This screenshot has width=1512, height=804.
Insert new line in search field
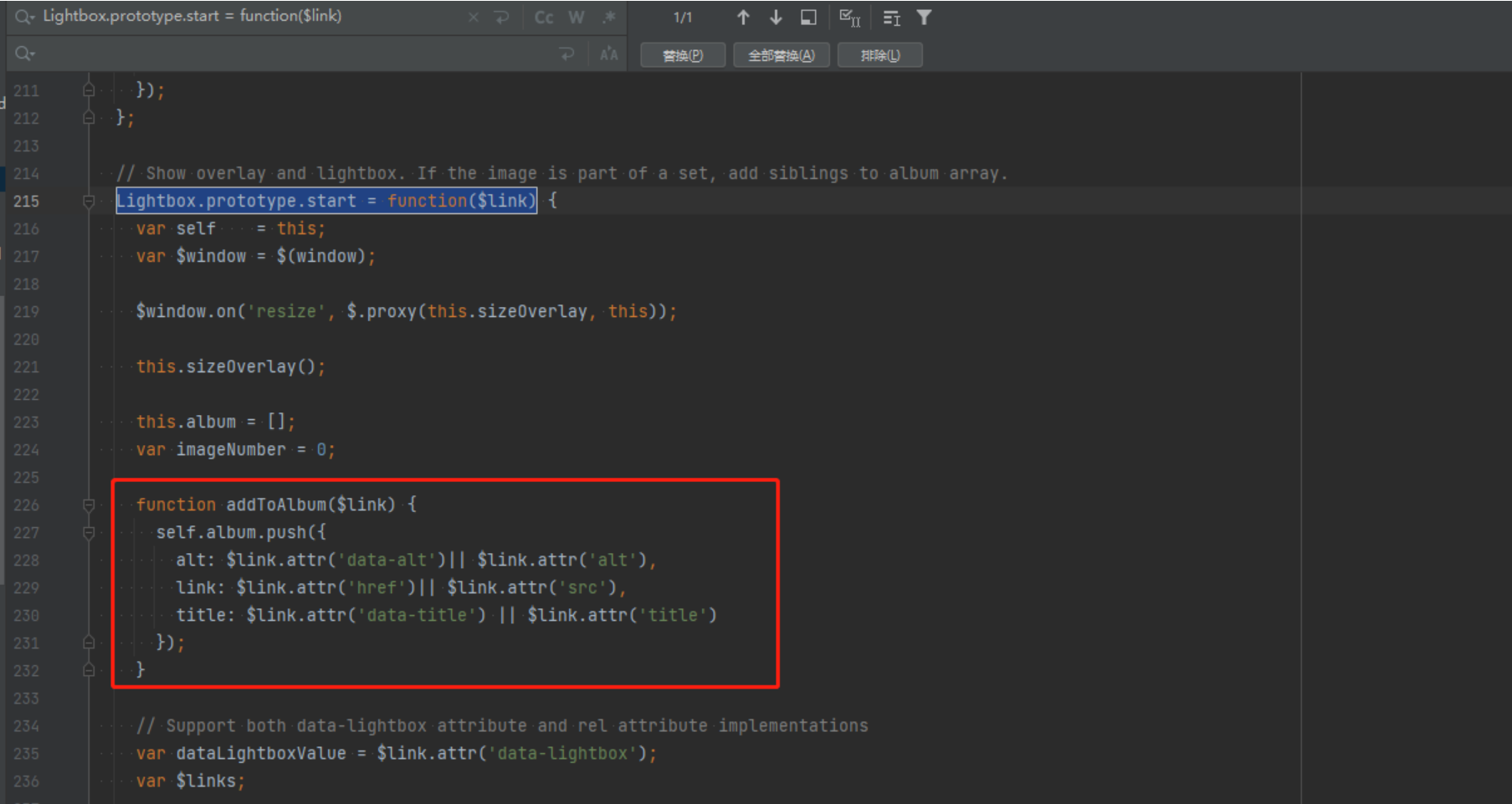pyautogui.click(x=502, y=18)
